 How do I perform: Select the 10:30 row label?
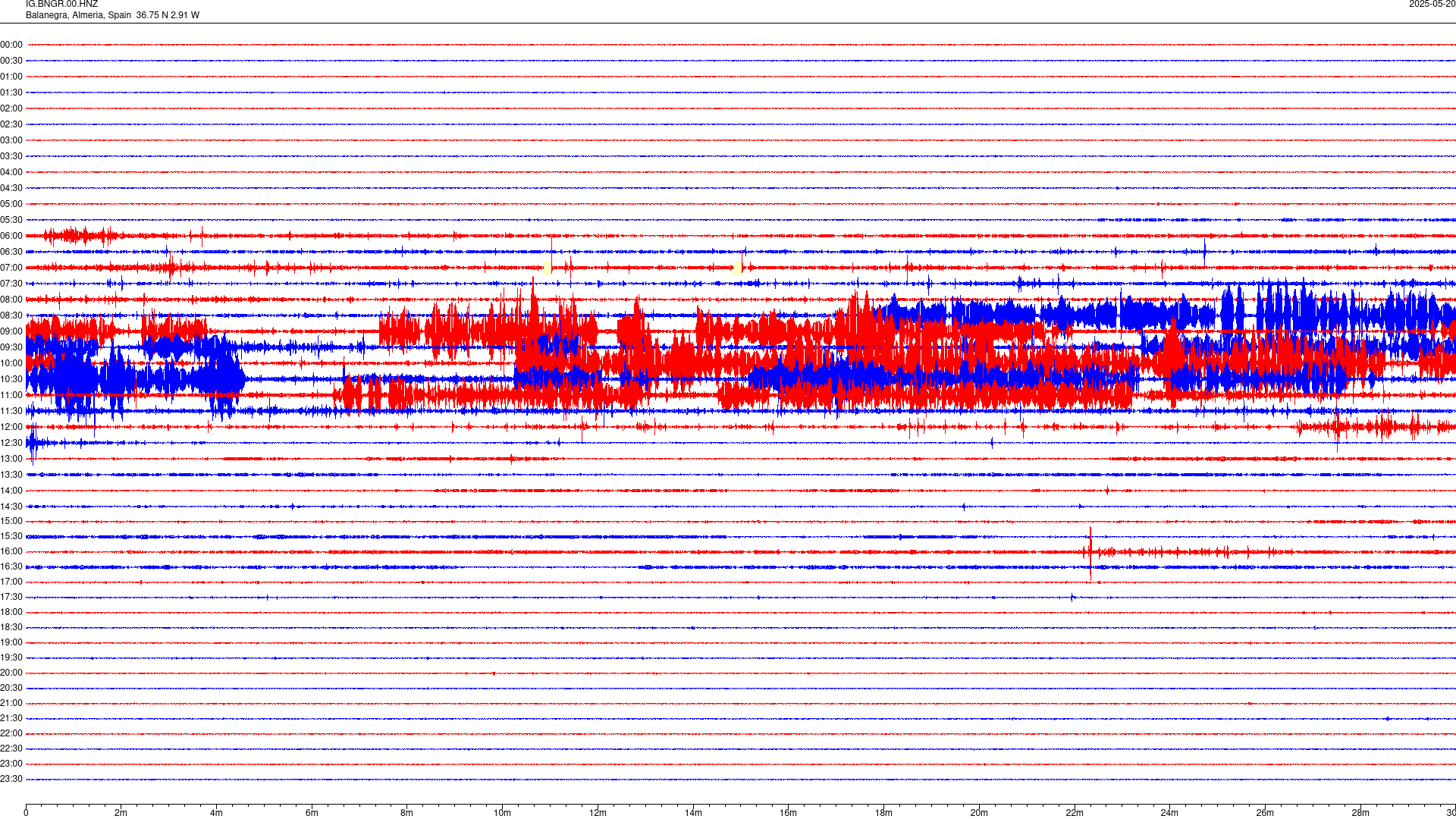click(x=11, y=379)
